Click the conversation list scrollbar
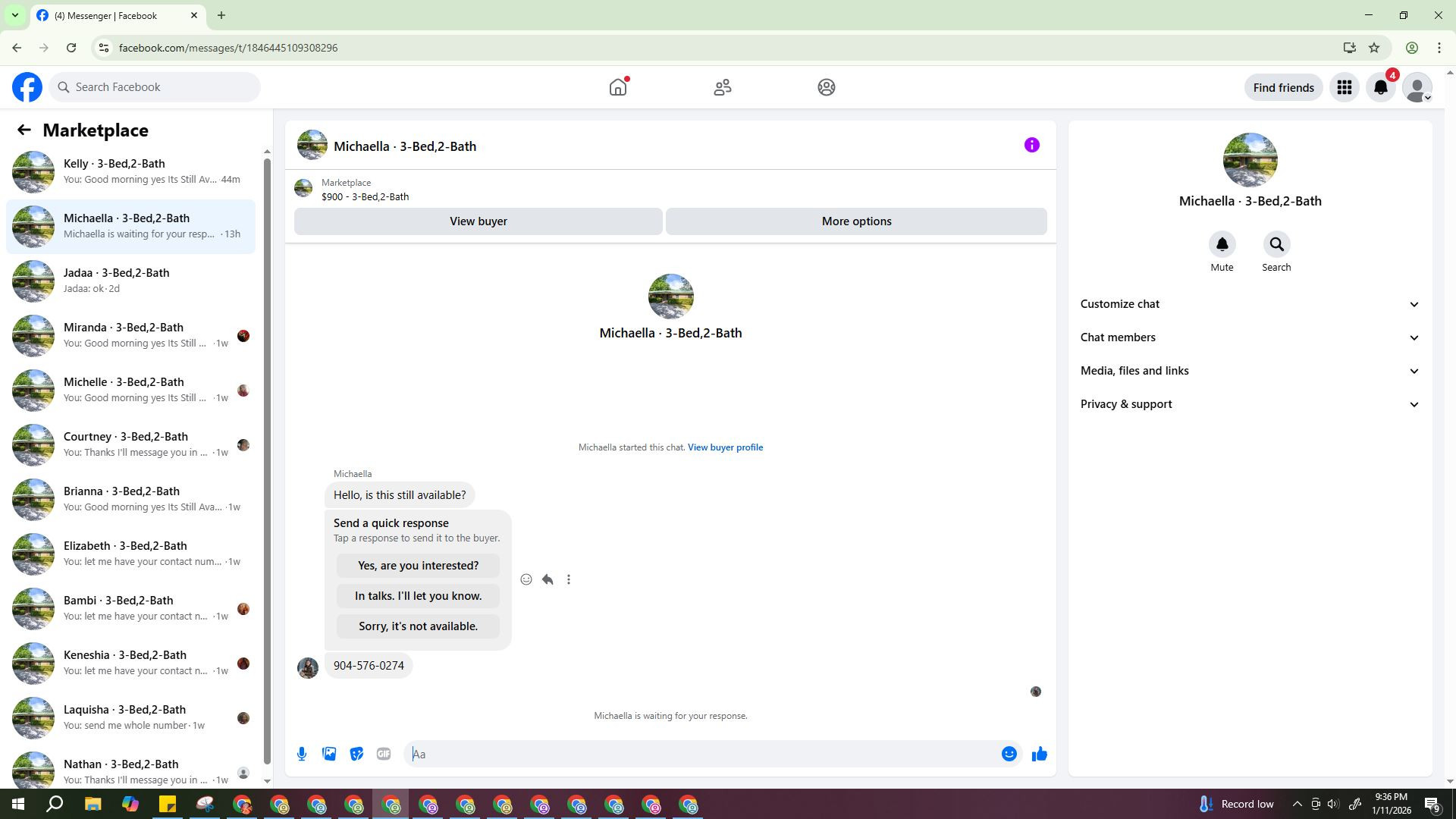 [267, 462]
